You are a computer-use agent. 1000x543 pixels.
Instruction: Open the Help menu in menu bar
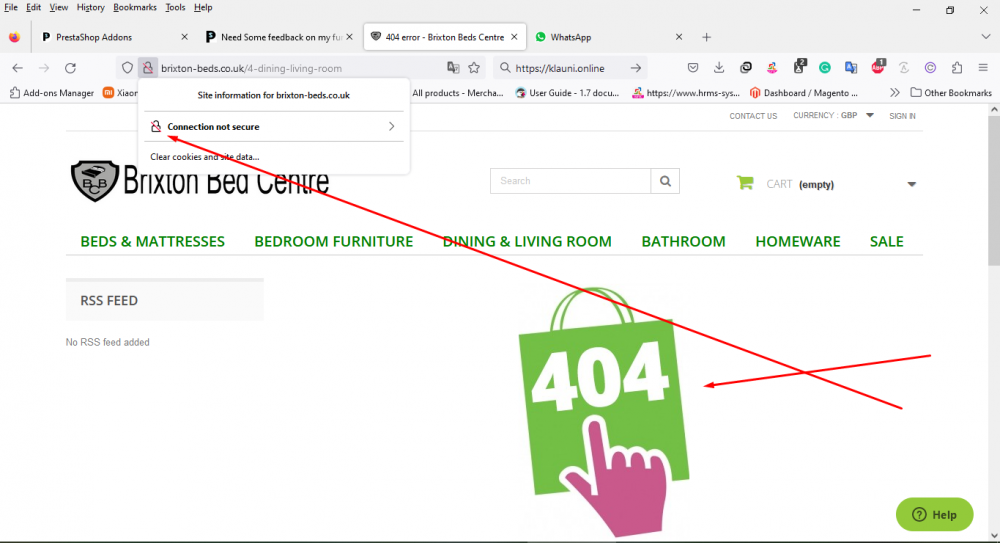click(203, 8)
